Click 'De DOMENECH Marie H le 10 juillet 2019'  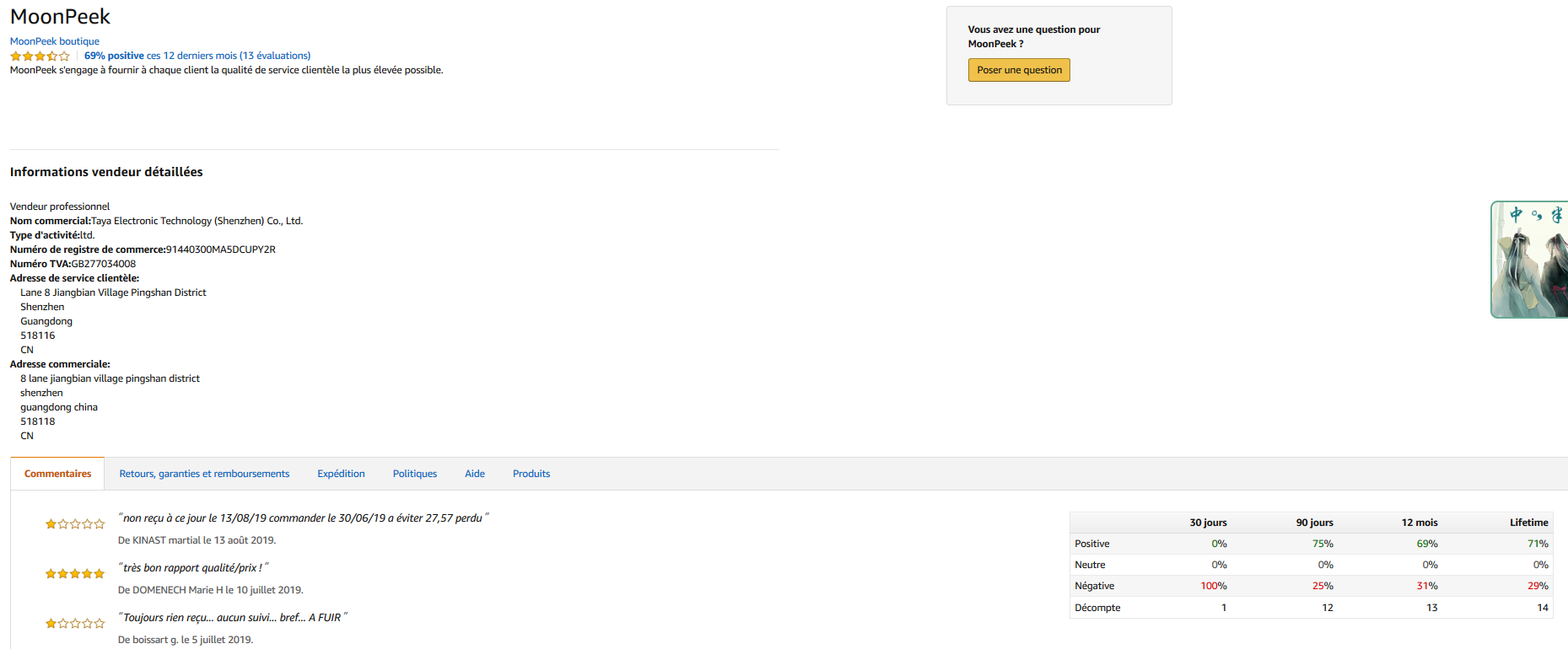click(x=210, y=590)
